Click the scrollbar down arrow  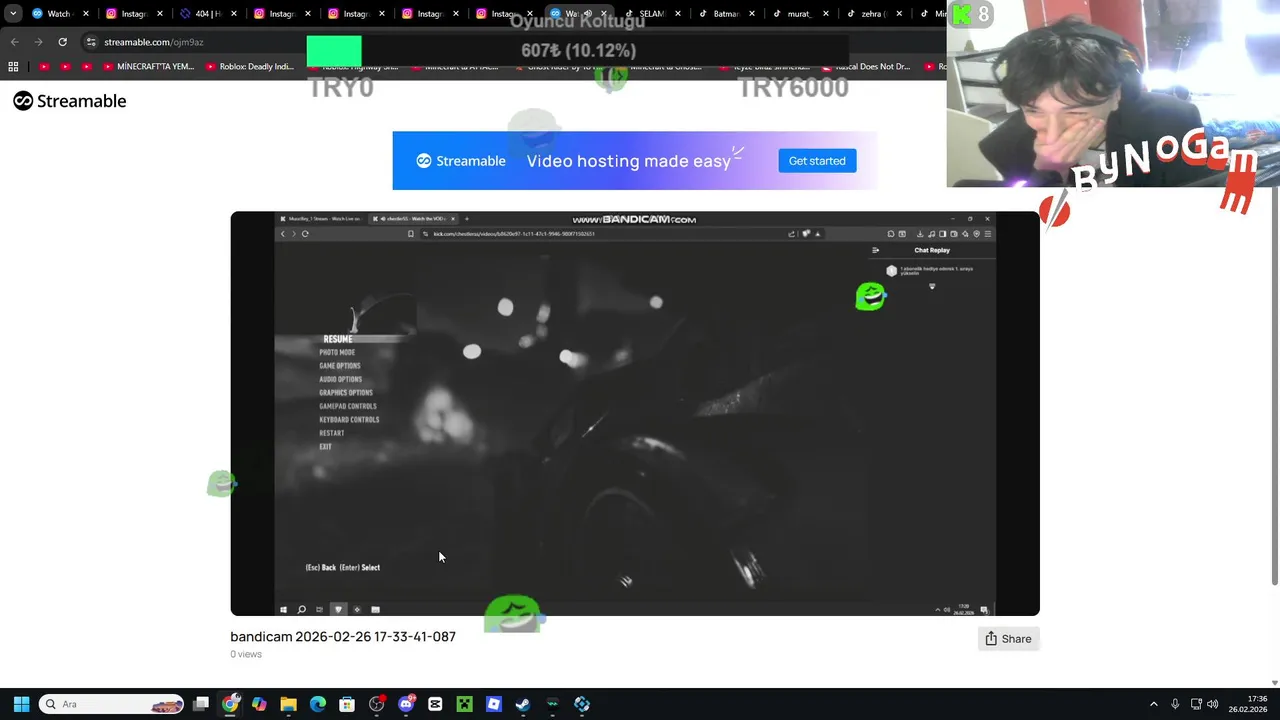(1274, 682)
